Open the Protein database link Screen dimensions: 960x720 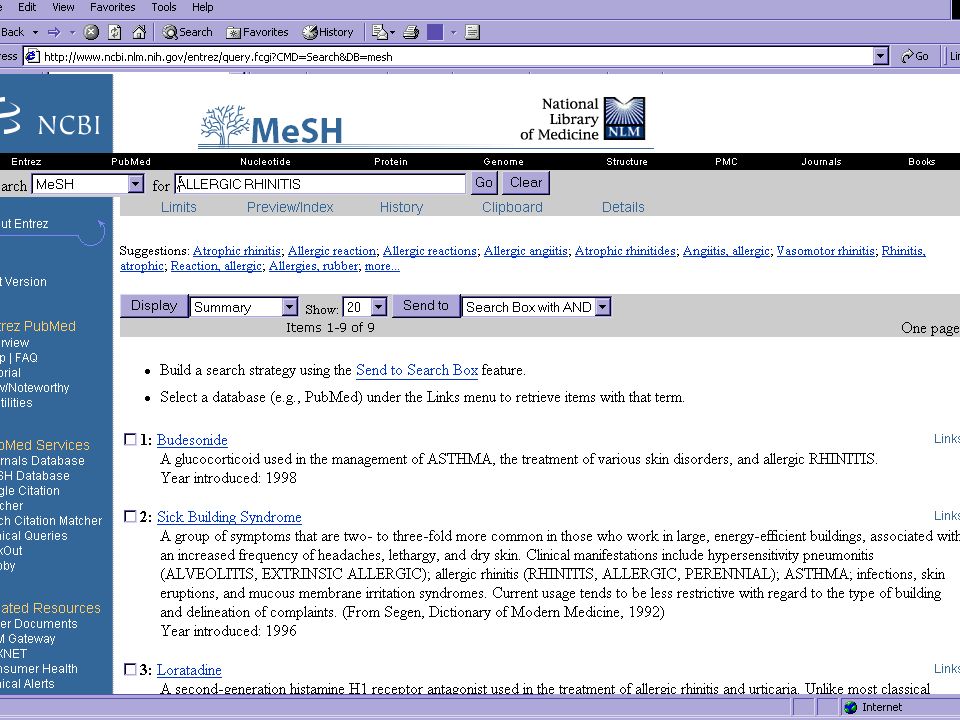(391, 162)
